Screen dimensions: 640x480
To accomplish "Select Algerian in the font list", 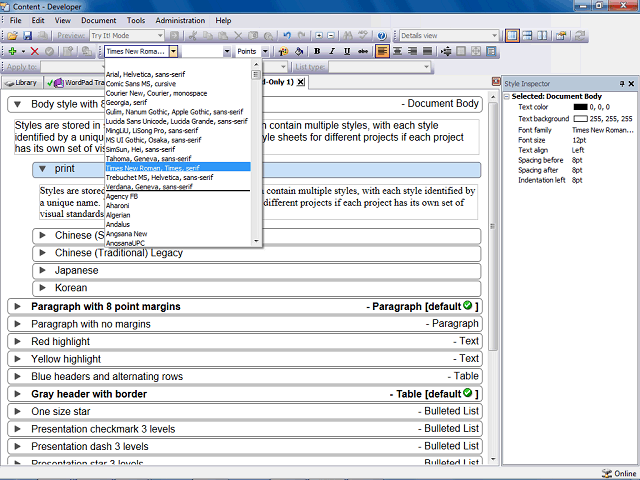I will [178, 215].
